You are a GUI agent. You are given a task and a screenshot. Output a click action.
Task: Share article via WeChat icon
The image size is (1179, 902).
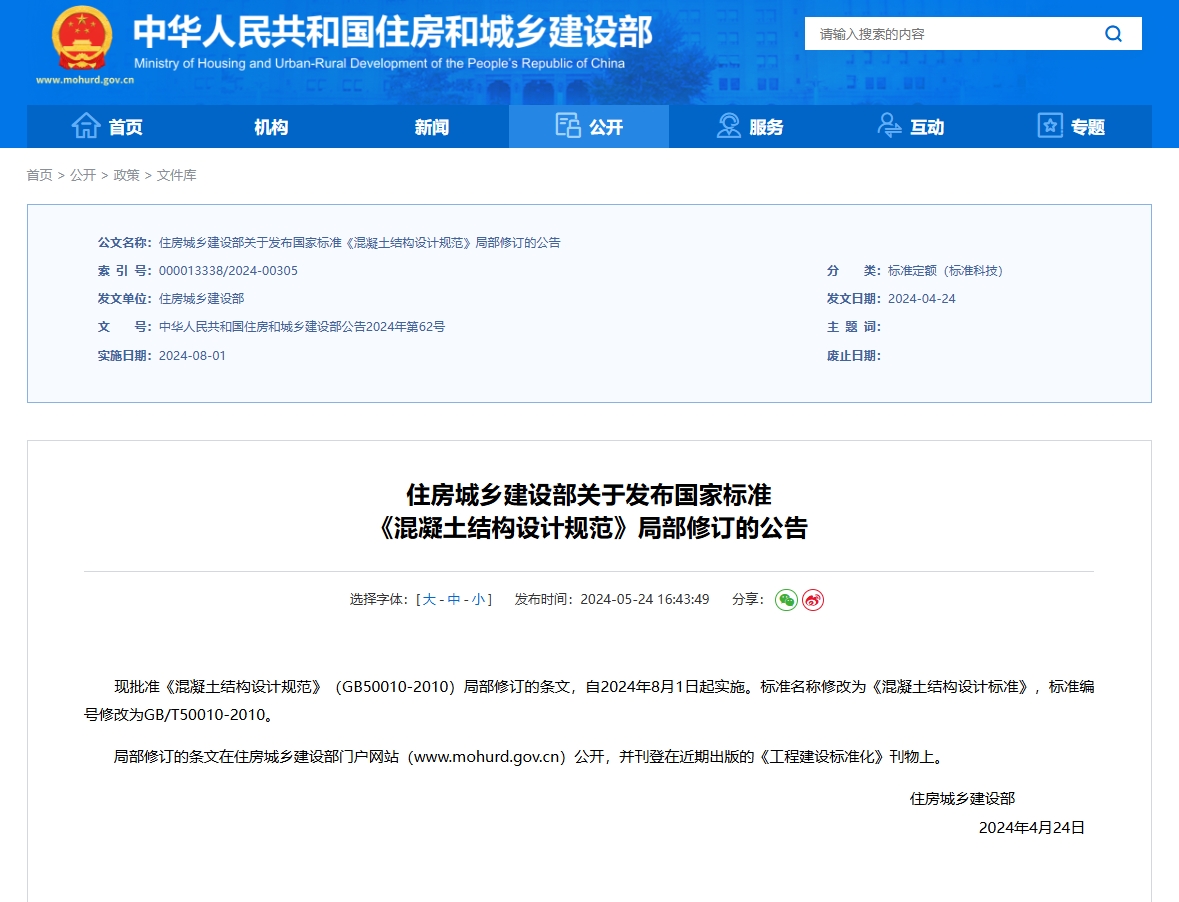786,600
